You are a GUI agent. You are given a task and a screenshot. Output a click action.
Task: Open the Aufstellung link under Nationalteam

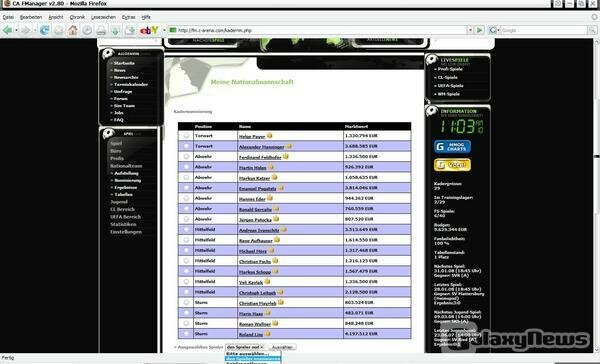126,173
